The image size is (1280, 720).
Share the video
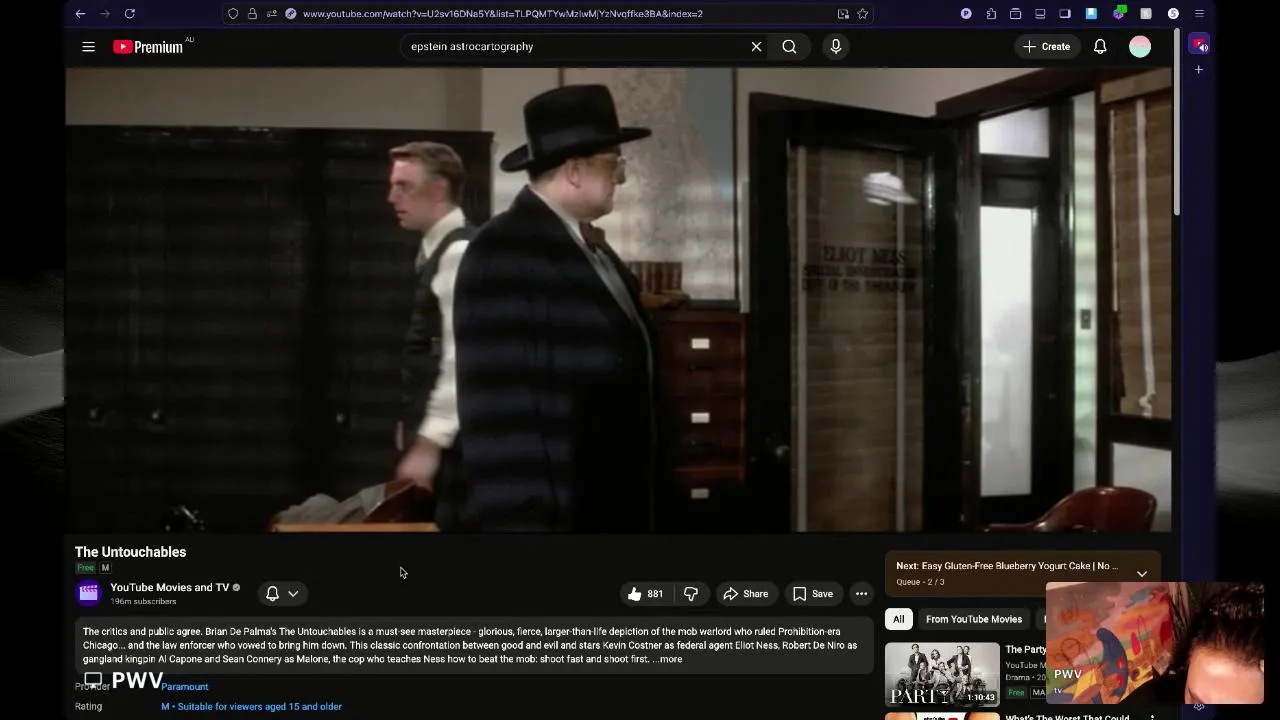746,594
